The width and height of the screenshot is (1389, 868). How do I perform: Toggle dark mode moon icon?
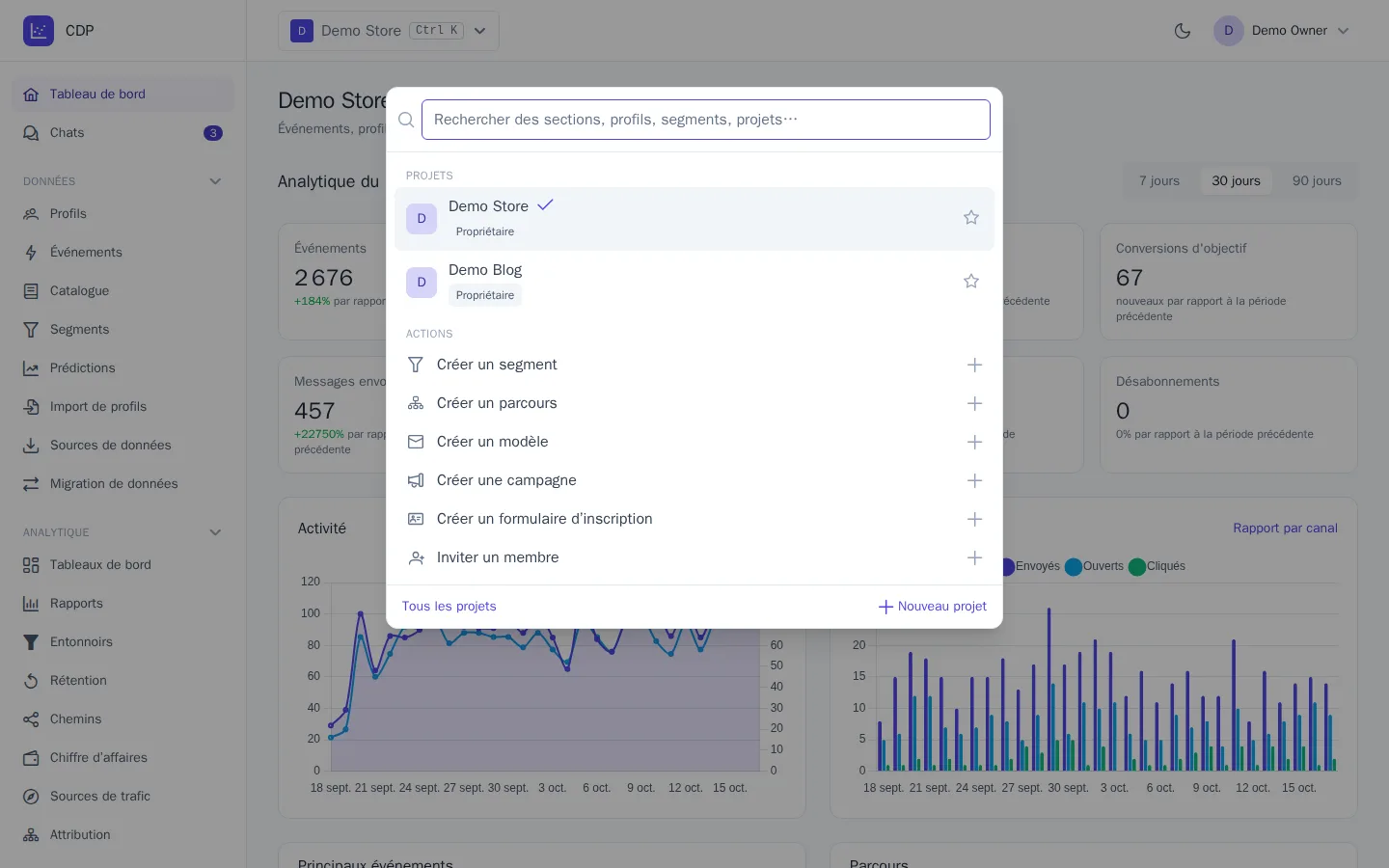(1183, 31)
